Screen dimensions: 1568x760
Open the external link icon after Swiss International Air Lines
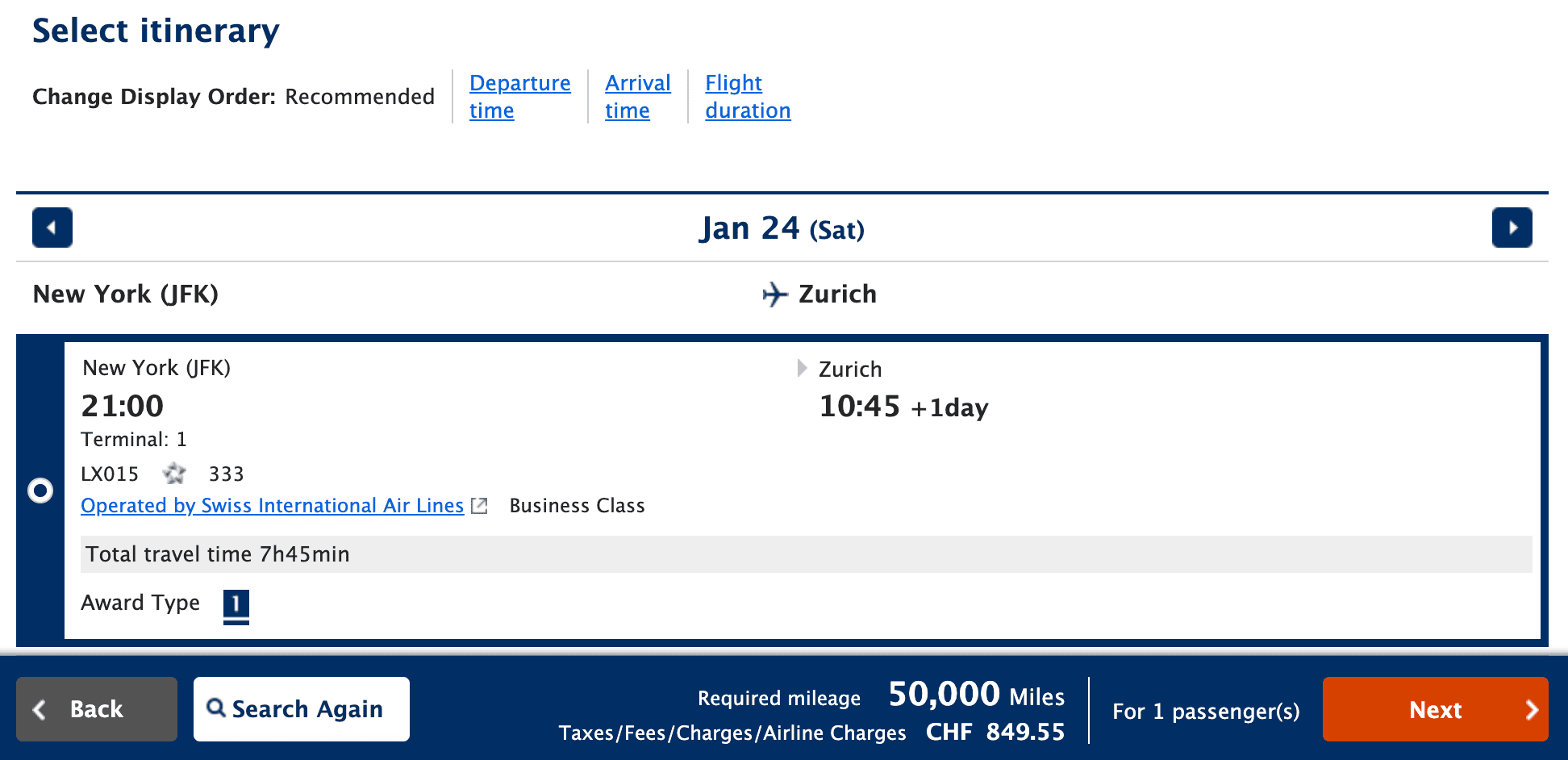click(x=479, y=505)
